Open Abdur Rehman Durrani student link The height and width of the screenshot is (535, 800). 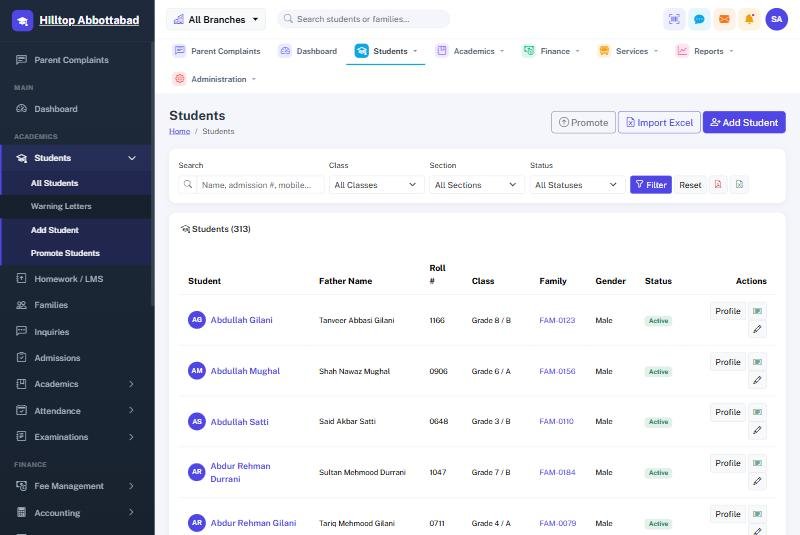[240, 472]
